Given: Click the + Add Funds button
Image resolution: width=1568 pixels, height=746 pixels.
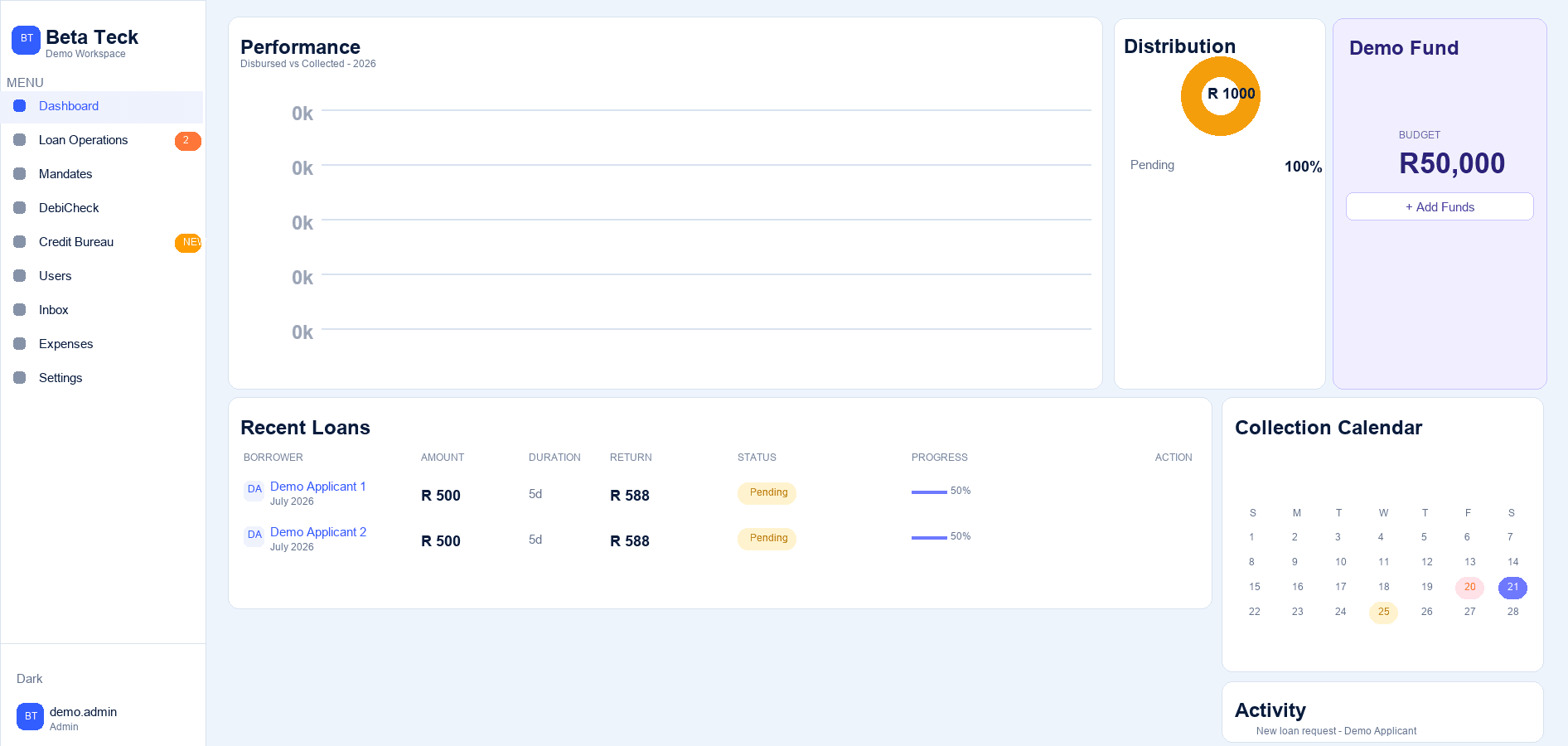Looking at the screenshot, I should coord(1440,207).
